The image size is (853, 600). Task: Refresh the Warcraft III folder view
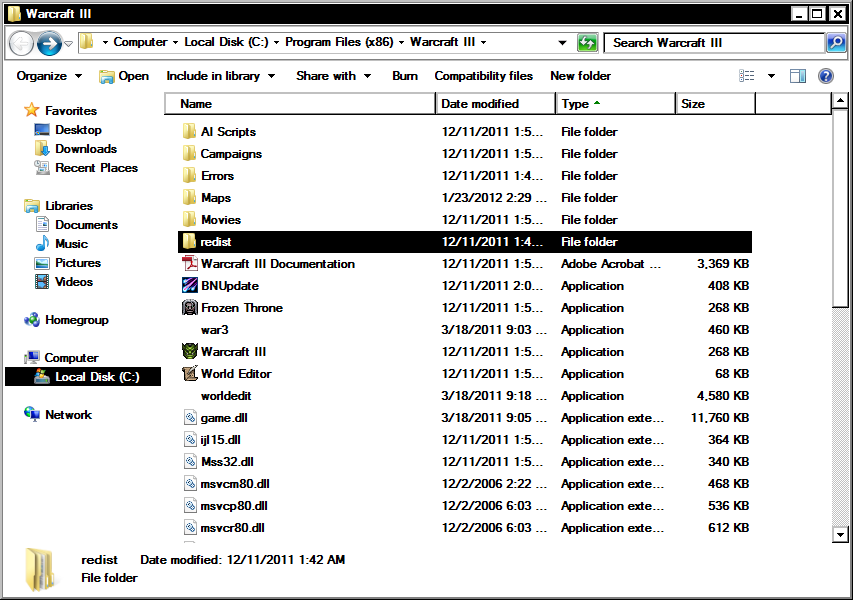click(587, 42)
